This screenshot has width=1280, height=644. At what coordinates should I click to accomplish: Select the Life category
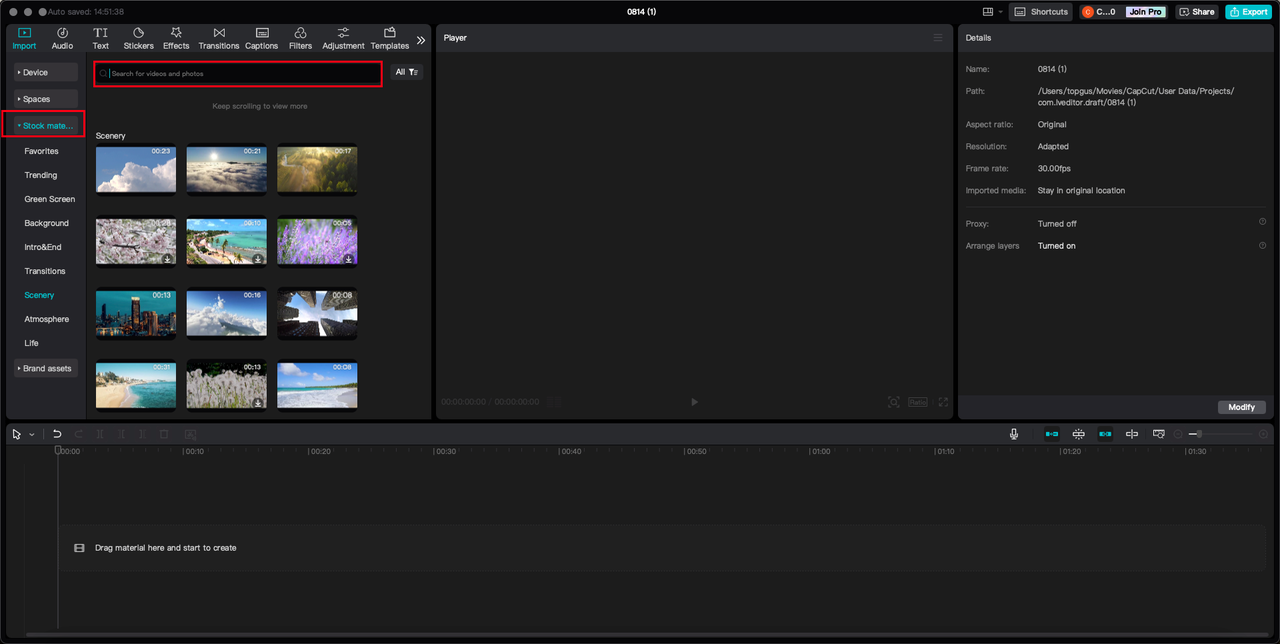(x=32, y=343)
